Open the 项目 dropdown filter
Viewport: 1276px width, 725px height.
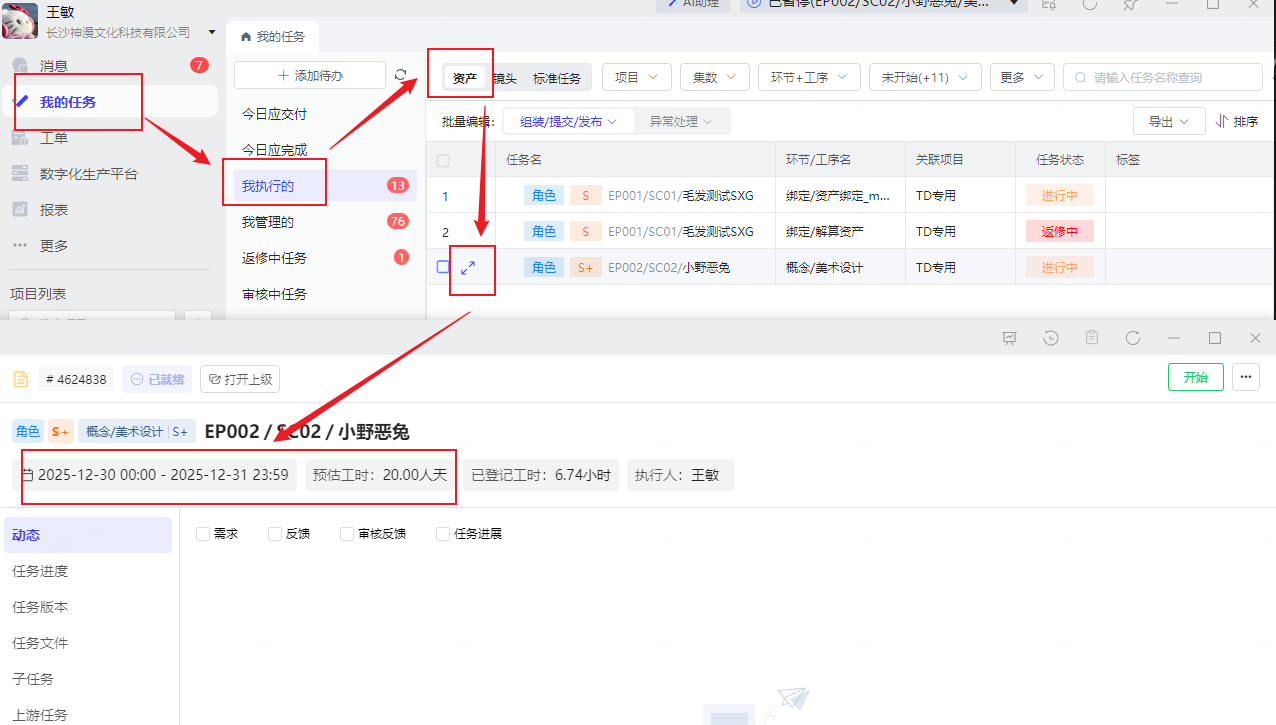(636, 76)
